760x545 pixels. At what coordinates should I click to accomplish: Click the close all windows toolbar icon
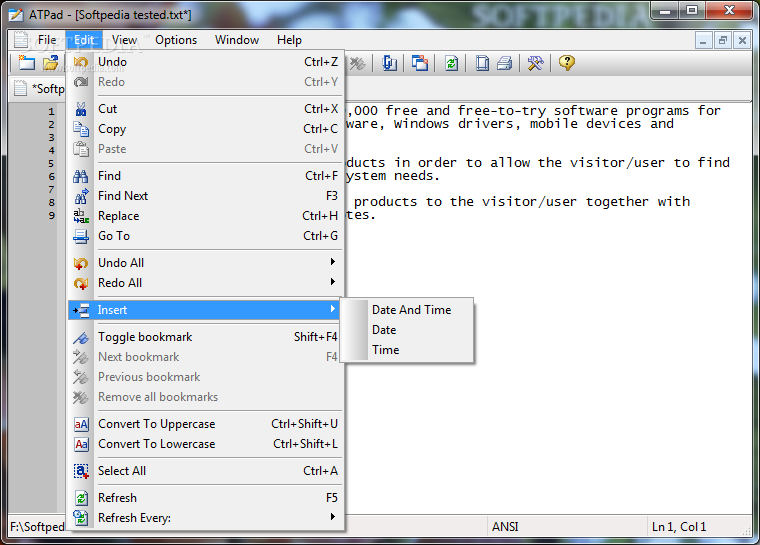pos(420,63)
